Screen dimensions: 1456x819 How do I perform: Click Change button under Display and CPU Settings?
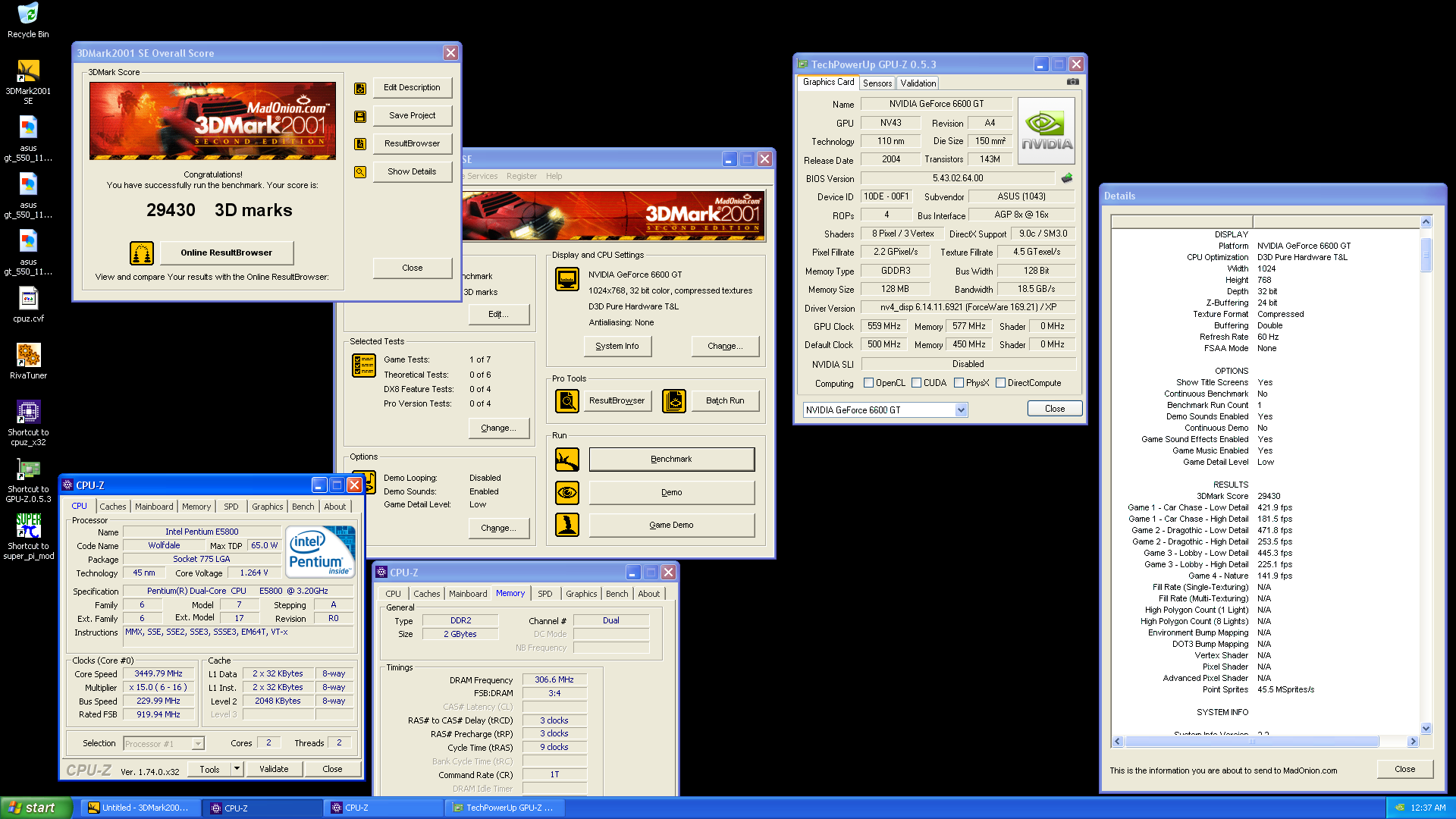pos(725,346)
